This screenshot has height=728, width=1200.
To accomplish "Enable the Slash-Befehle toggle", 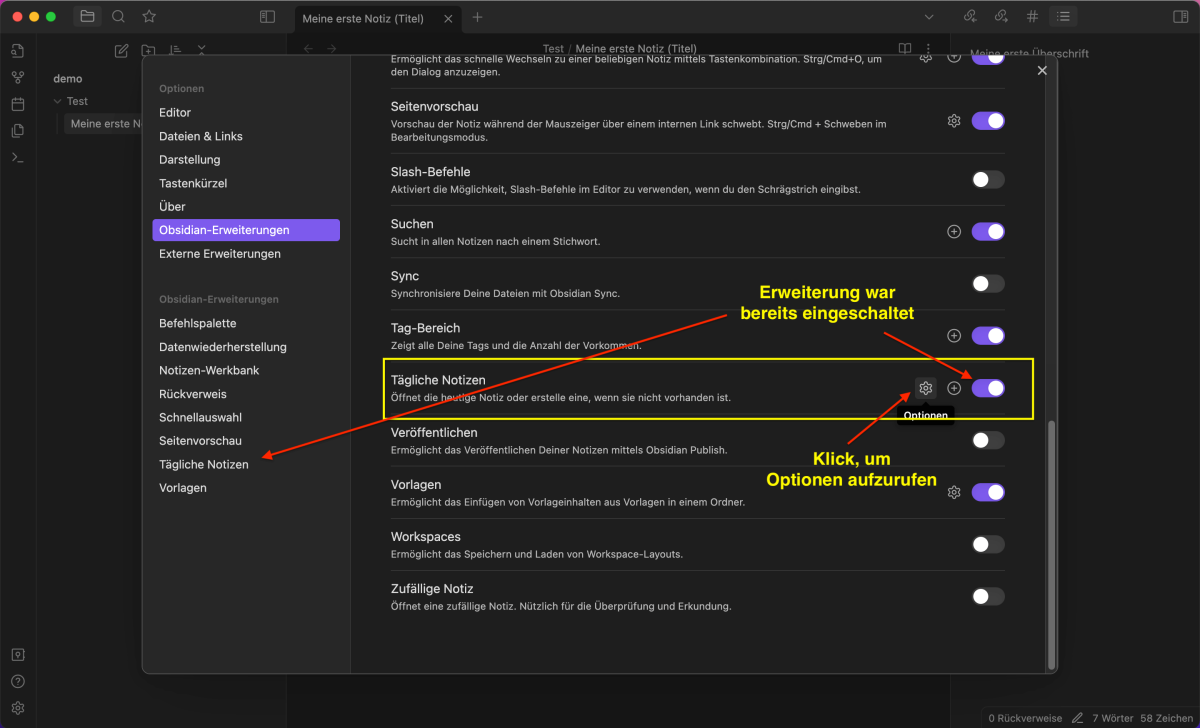I will pyautogui.click(x=988, y=180).
